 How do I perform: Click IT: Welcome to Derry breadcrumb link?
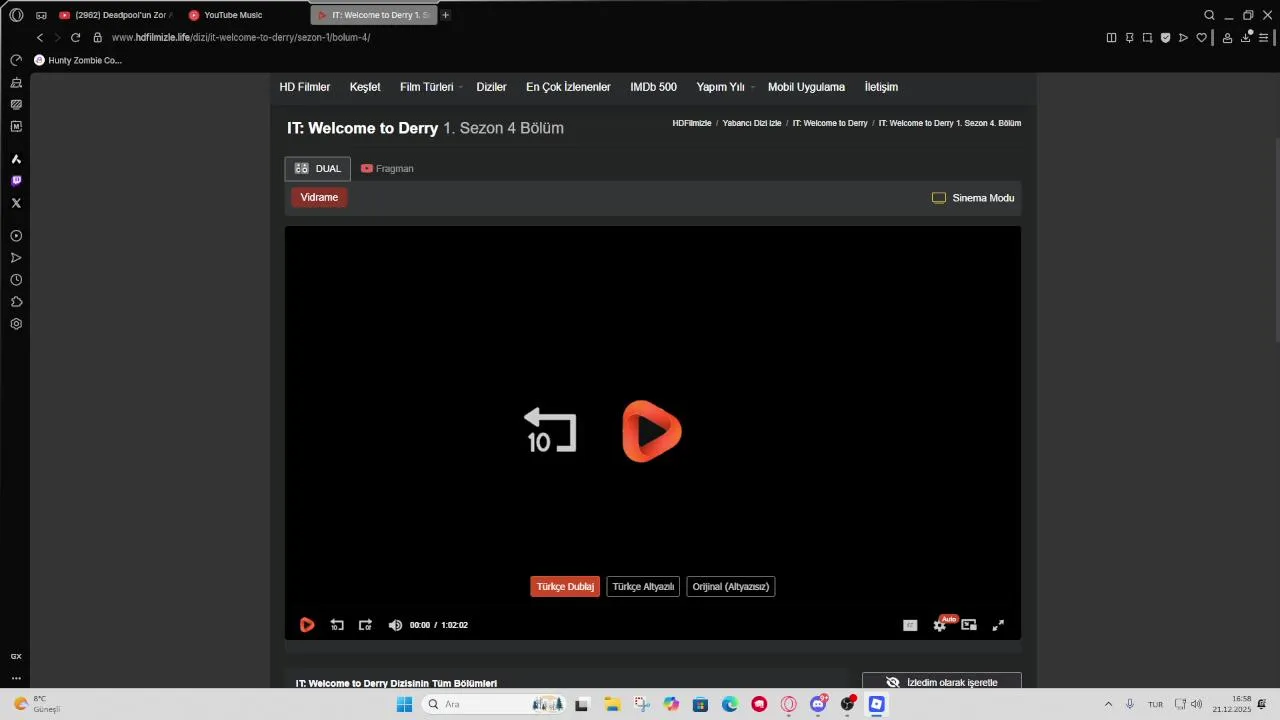(x=830, y=123)
